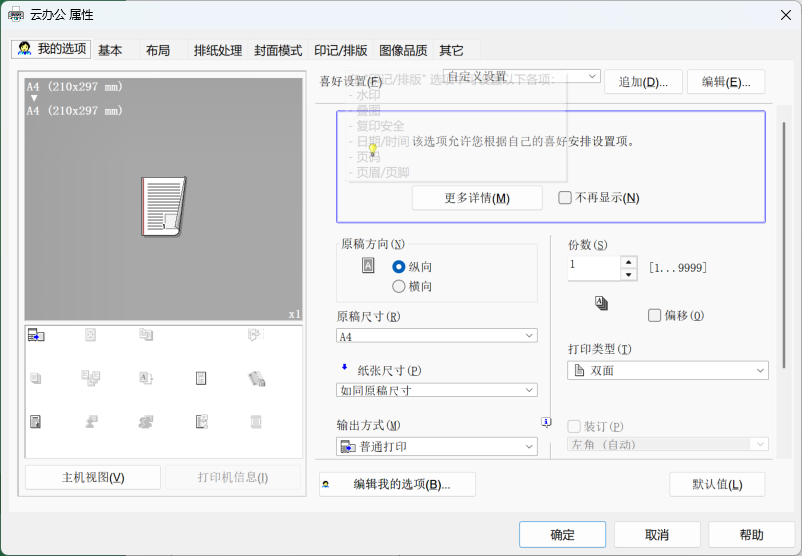
Task: Open the 图像品质 tab
Action: (x=403, y=50)
